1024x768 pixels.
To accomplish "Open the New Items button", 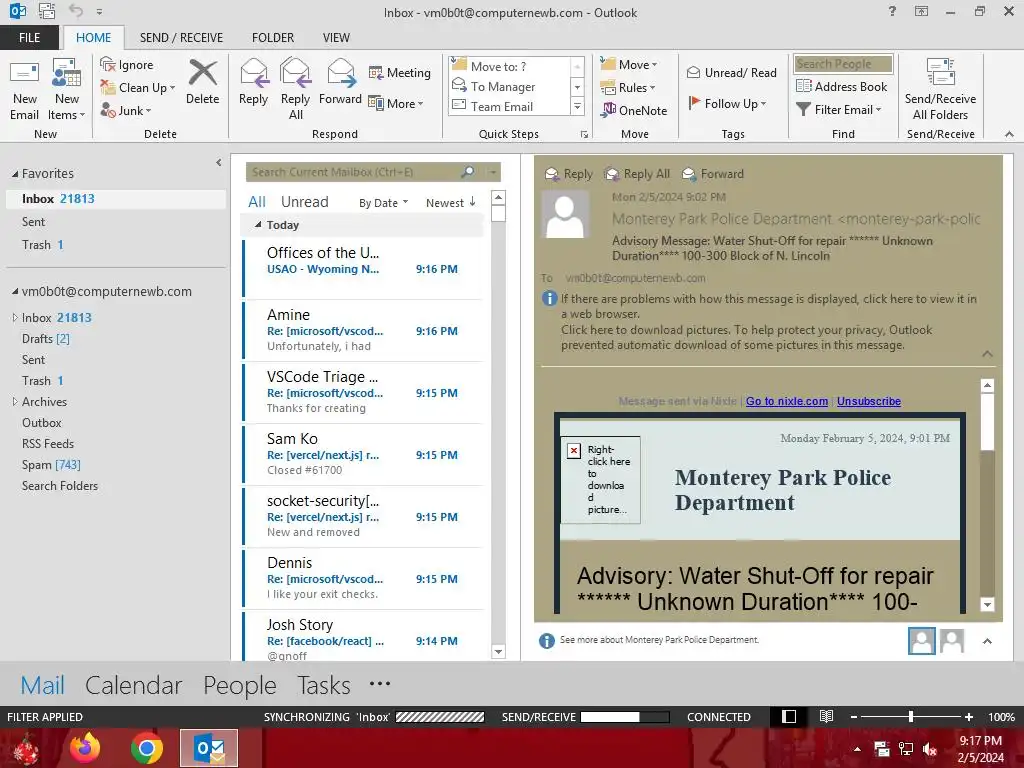I will click(67, 89).
